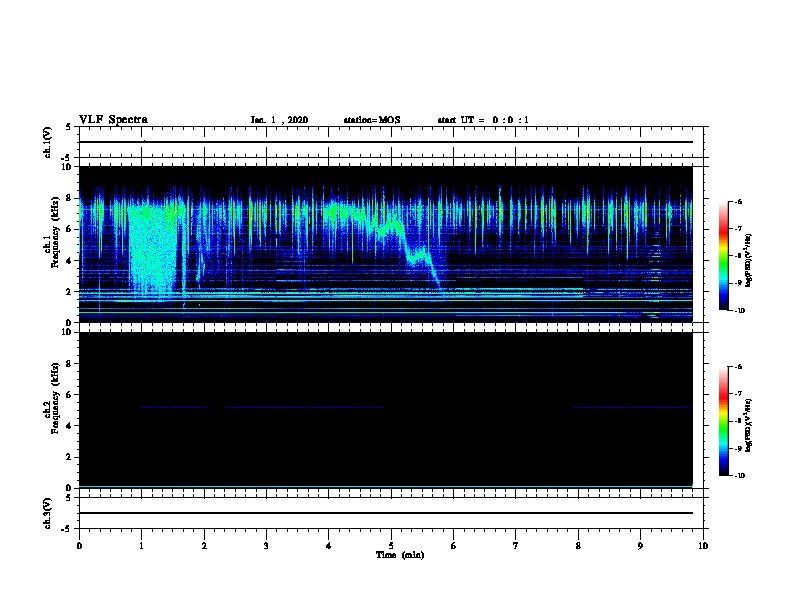This screenshot has height=612, width=792.
Task: Click the ch.1 color bar log(PSD) label
Action: [x=748, y=261]
